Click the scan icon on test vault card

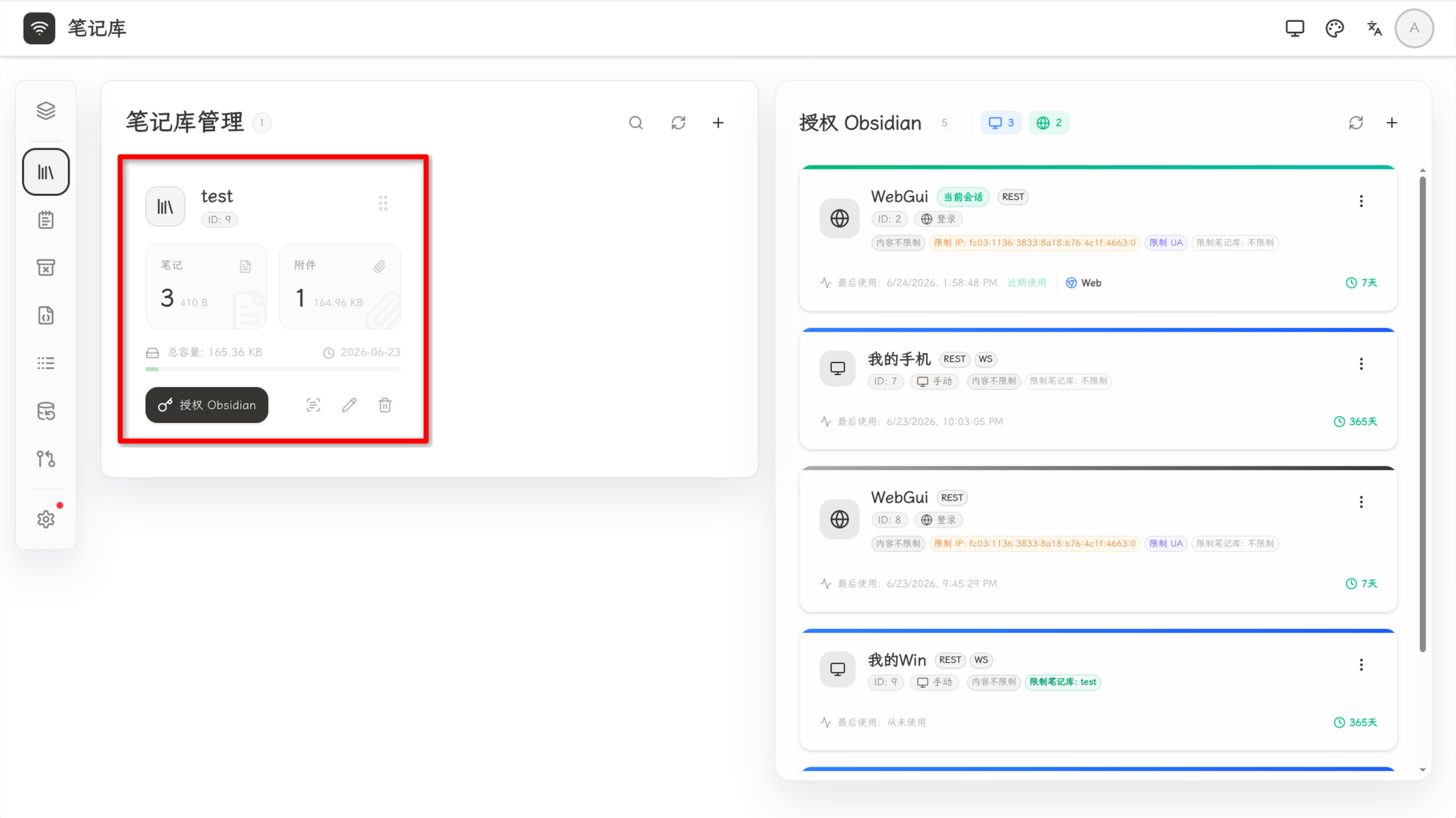[313, 405]
